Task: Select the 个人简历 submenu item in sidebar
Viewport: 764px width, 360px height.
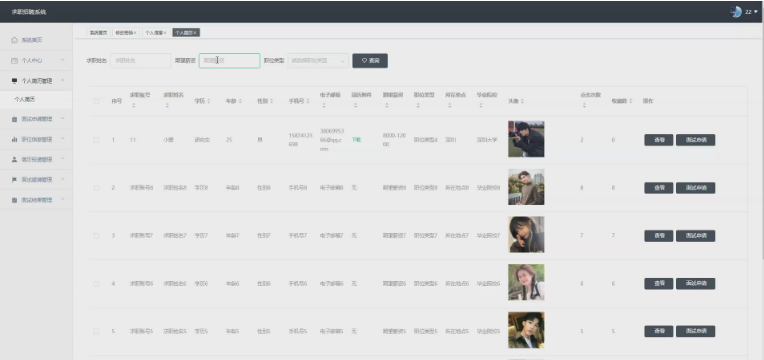Action: pos(36,99)
